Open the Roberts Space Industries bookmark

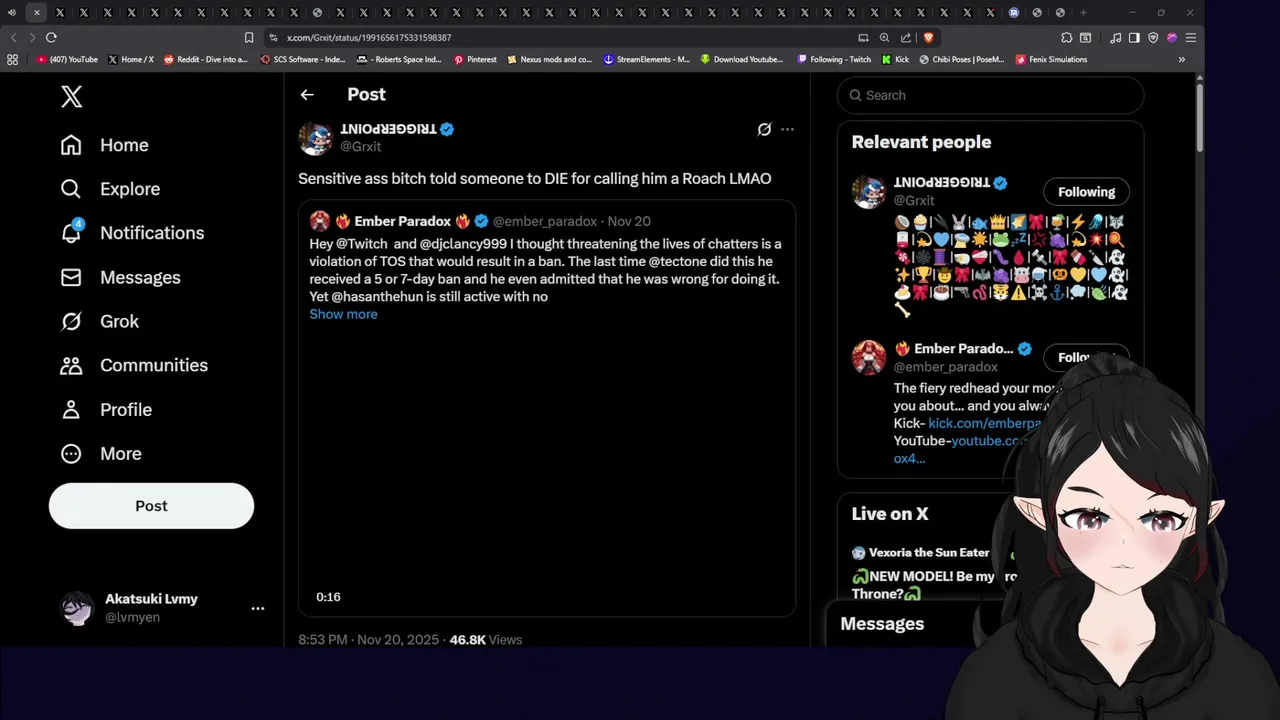point(399,59)
